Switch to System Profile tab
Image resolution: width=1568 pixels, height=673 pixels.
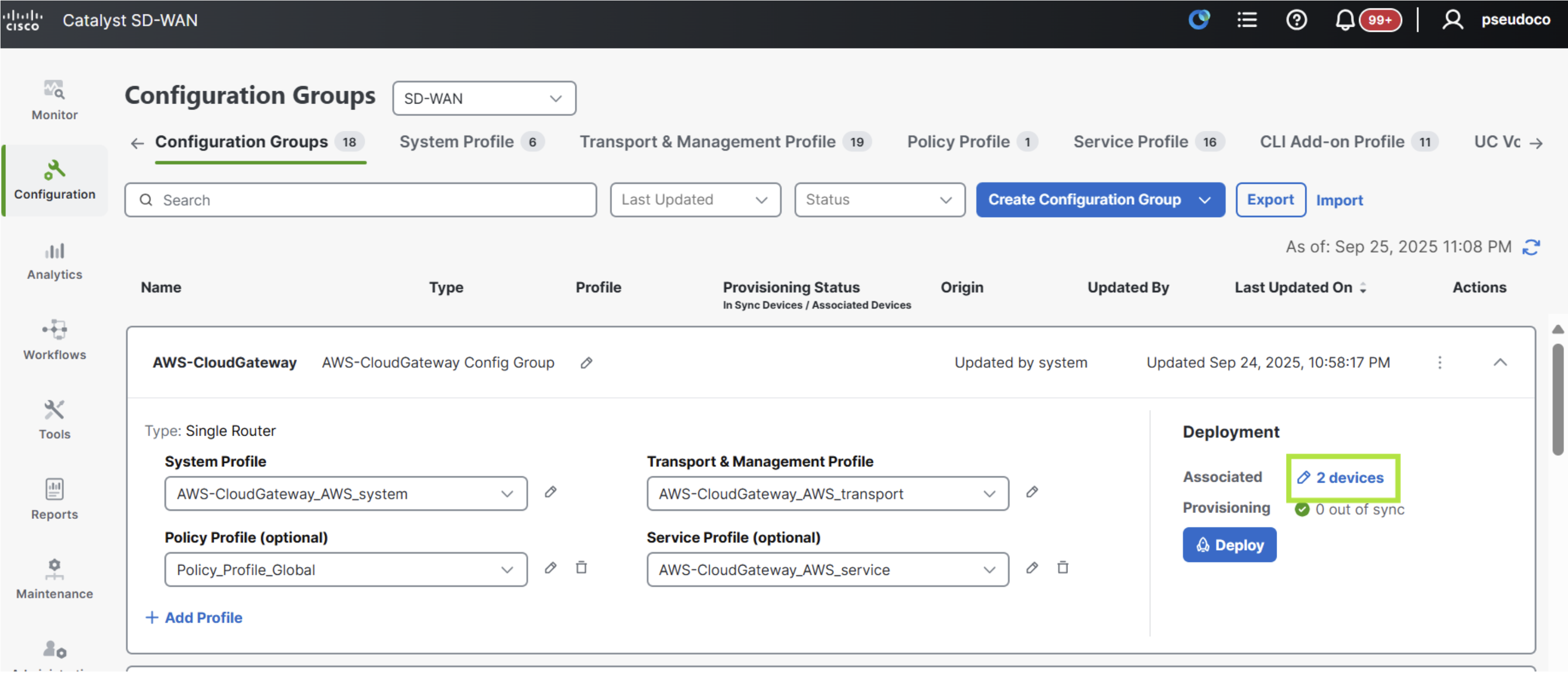click(472, 142)
